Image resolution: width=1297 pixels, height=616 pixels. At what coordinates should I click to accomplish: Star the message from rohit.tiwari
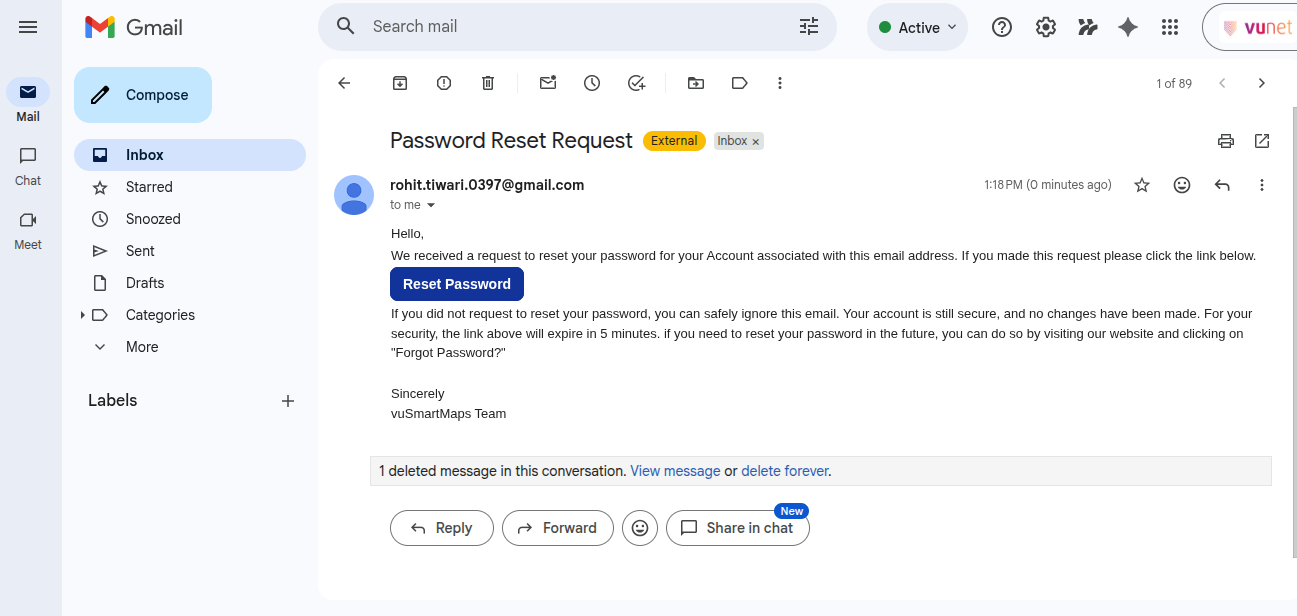(x=1142, y=185)
